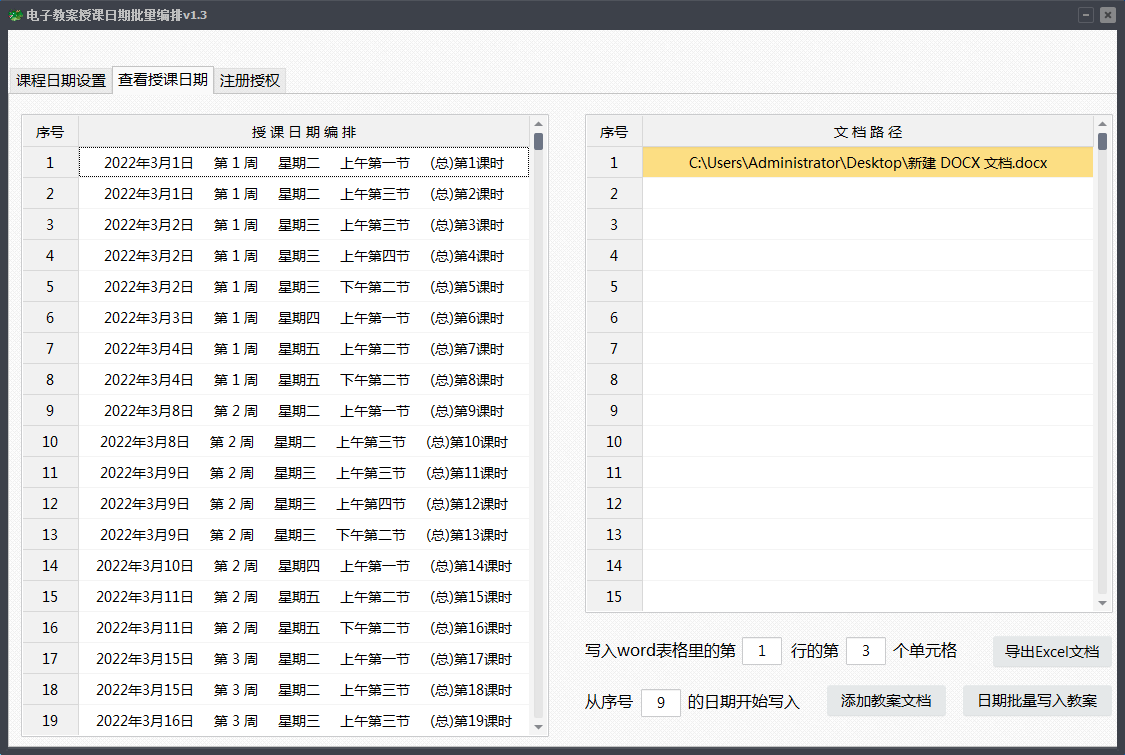Click the down arrow of schedule list scrollbar
The image size is (1125, 755).
538,727
